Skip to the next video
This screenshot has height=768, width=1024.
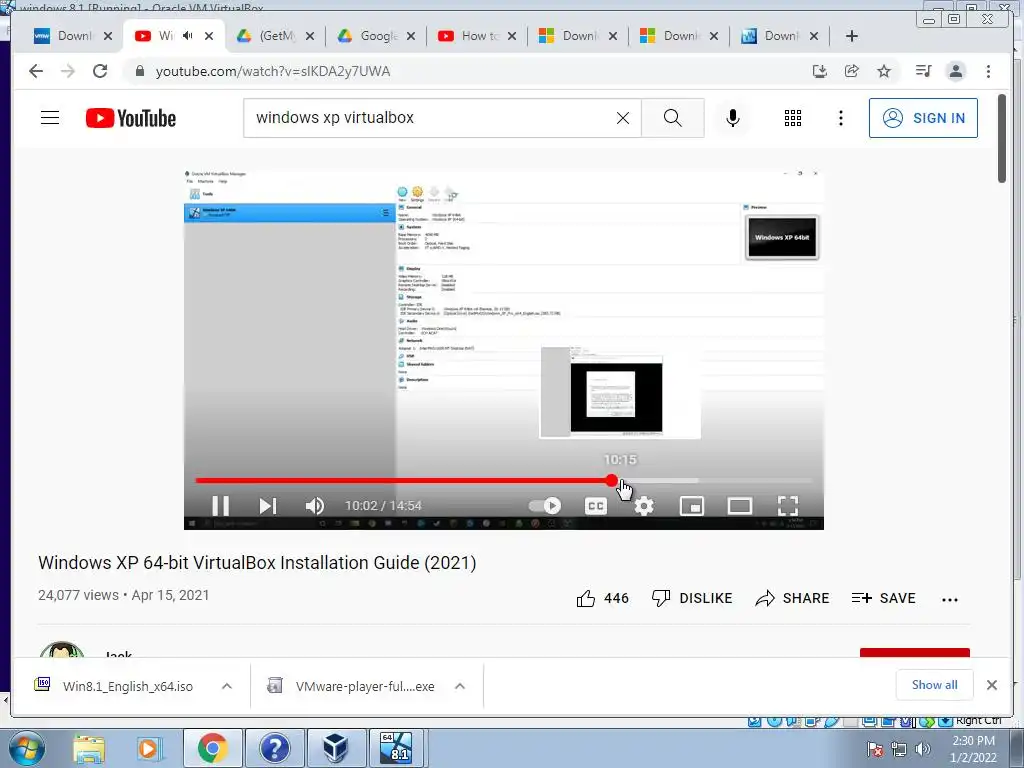[267, 505]
